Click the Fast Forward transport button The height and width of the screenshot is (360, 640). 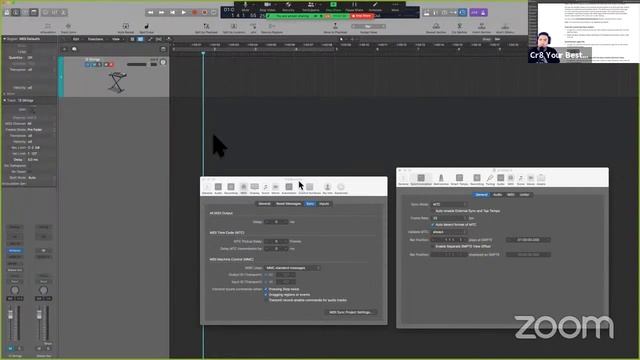(162, 13)
